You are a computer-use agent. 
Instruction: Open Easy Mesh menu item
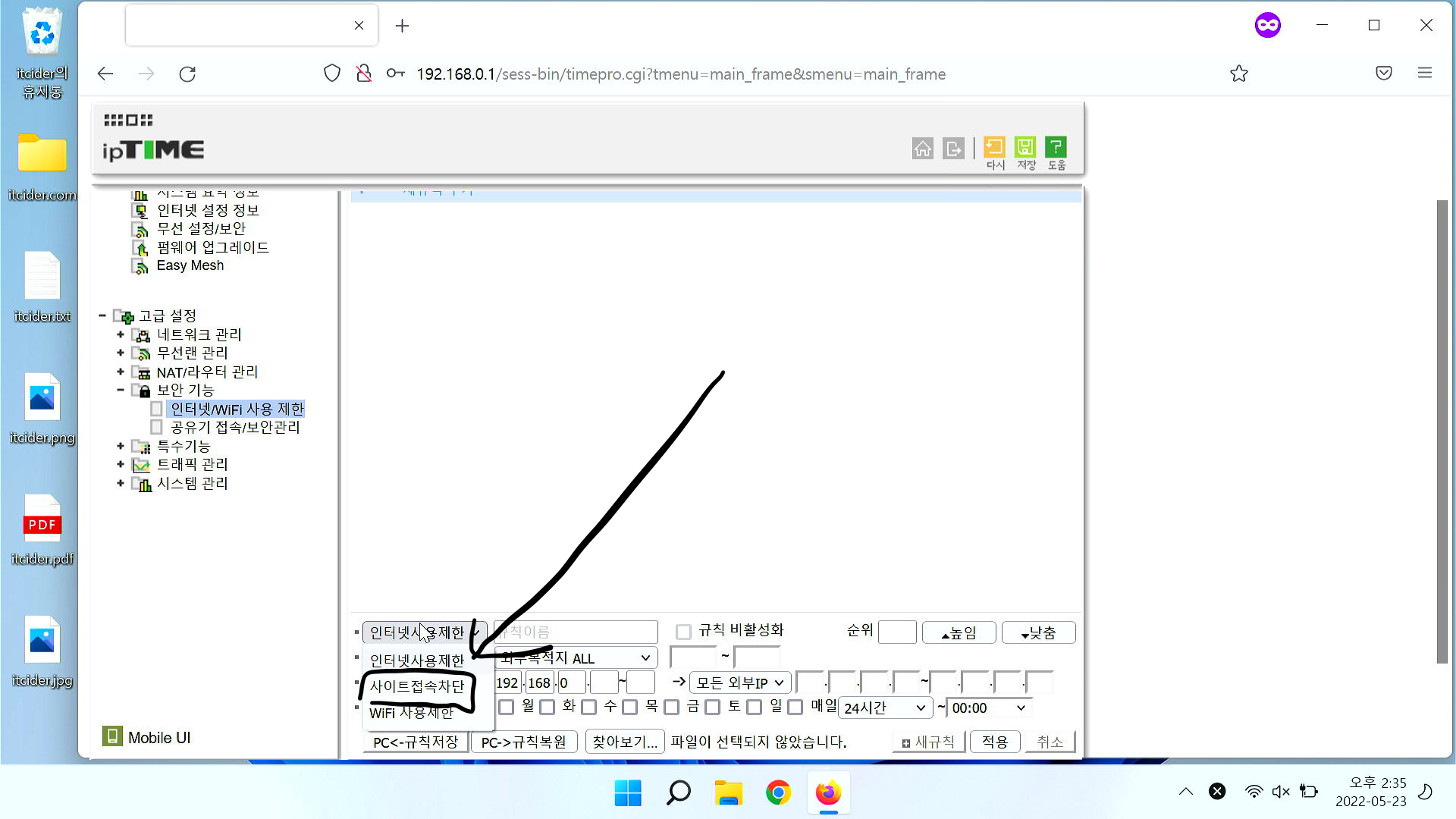(x=190, y=265)
